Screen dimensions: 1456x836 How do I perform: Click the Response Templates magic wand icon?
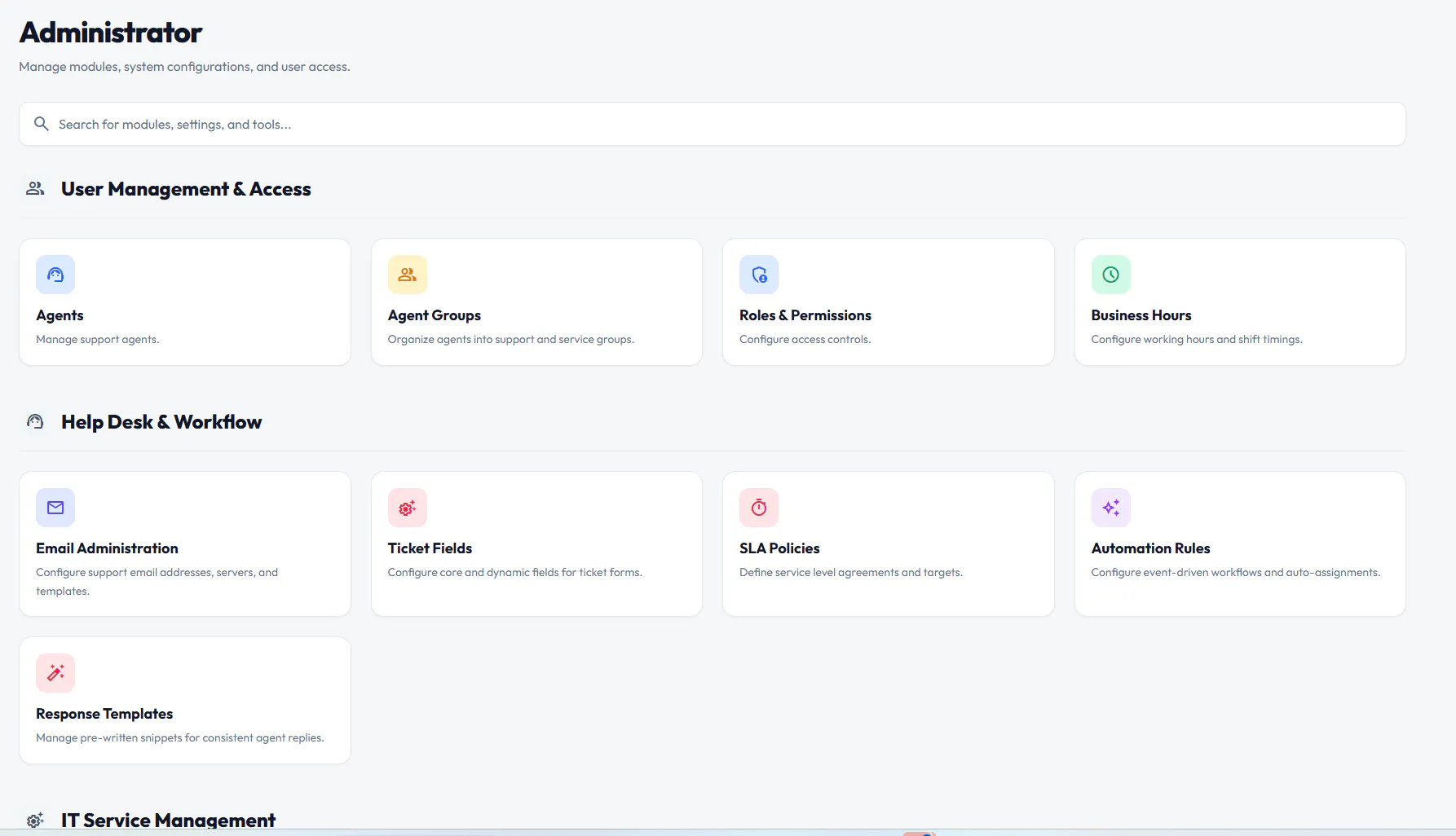pos(55,673)
